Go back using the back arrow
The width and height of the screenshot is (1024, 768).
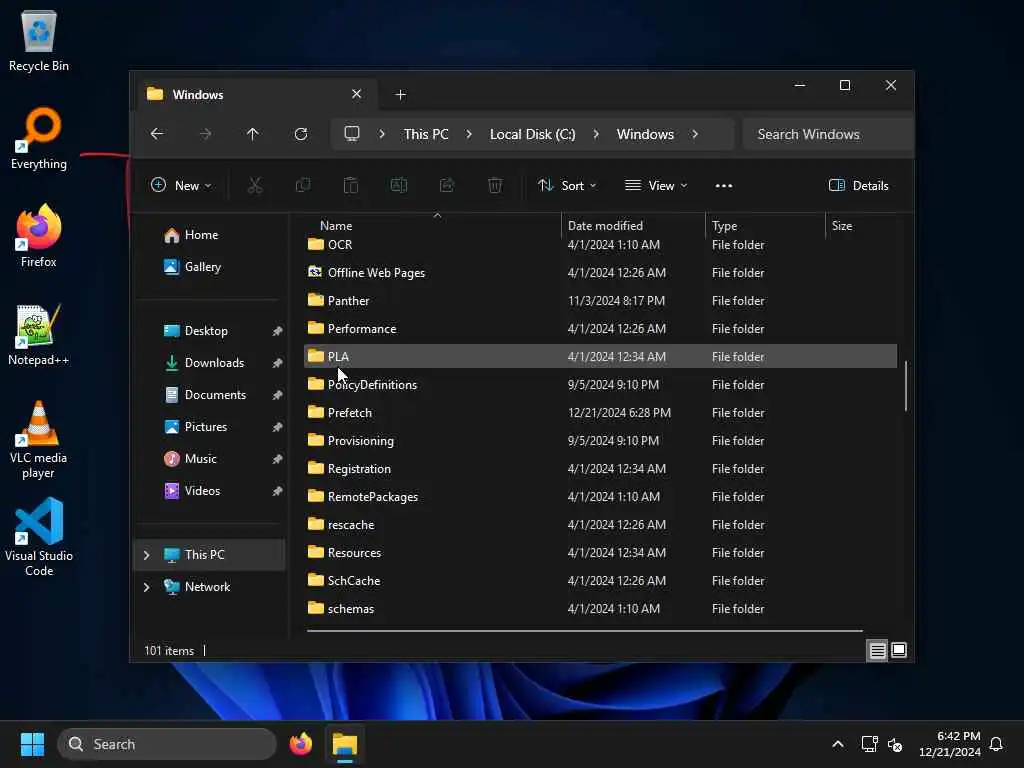[157, 134]
